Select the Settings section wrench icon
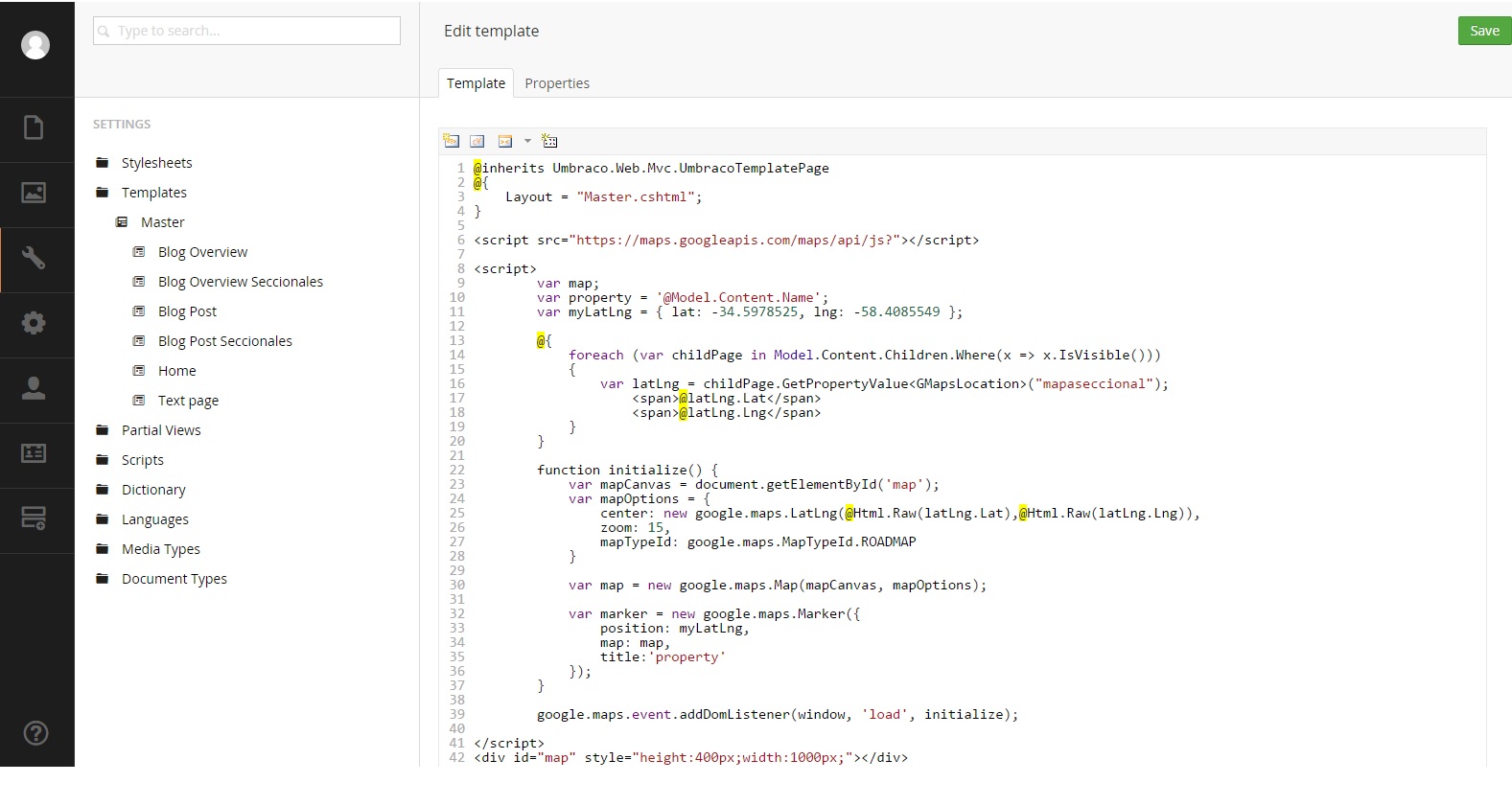This screenshot has width=1512, height=806. [x=34, y=258]
